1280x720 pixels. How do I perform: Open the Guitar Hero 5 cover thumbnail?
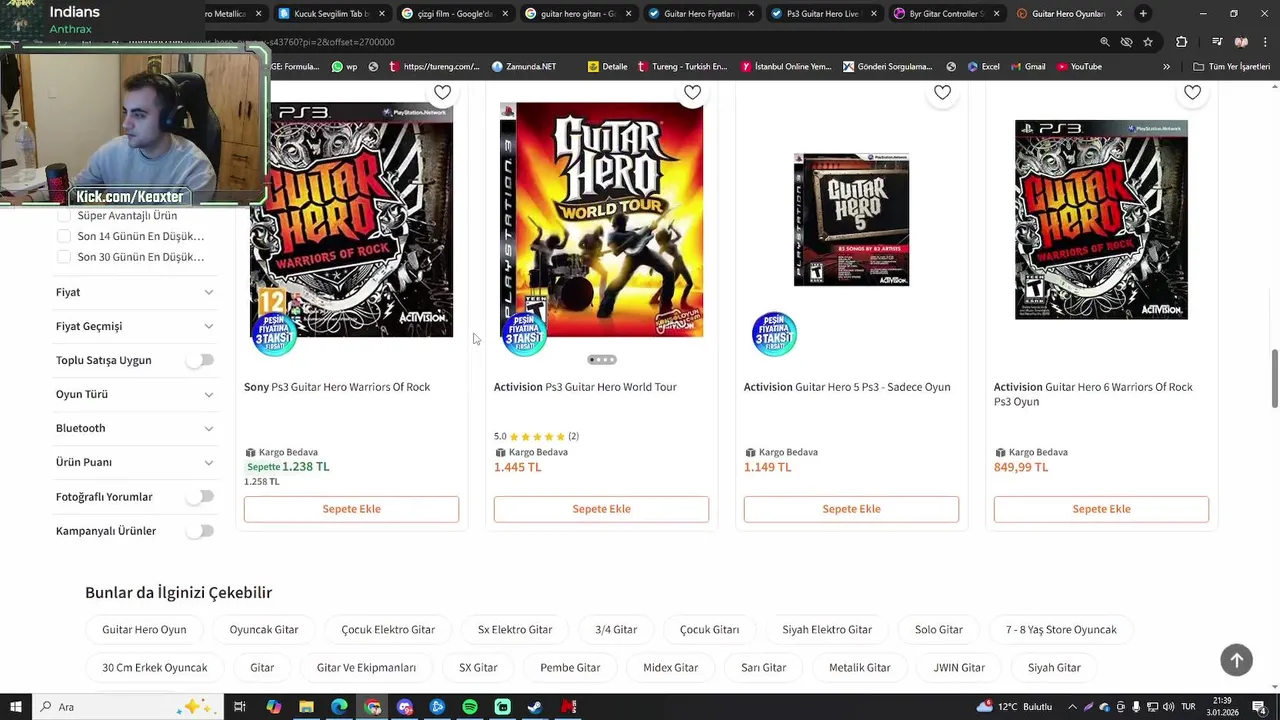(x=851, y=220)
